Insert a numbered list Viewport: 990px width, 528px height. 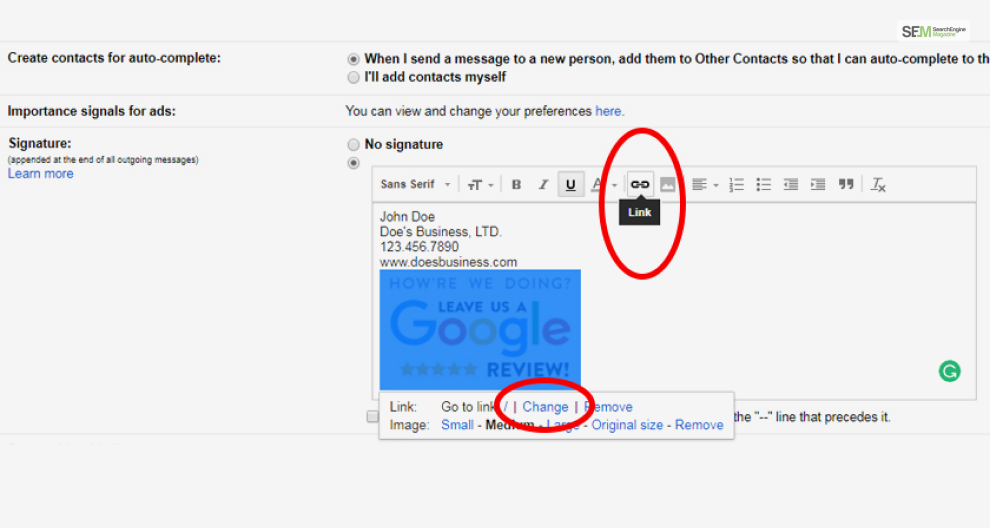coord(736,184)
